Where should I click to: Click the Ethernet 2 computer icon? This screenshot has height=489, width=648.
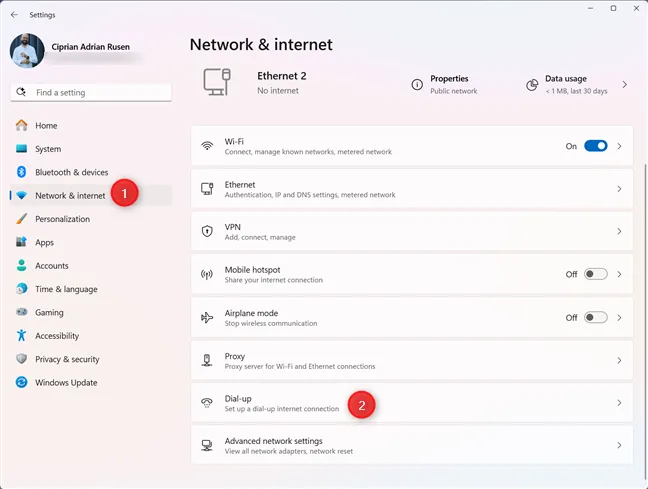[x=217, y=82]
